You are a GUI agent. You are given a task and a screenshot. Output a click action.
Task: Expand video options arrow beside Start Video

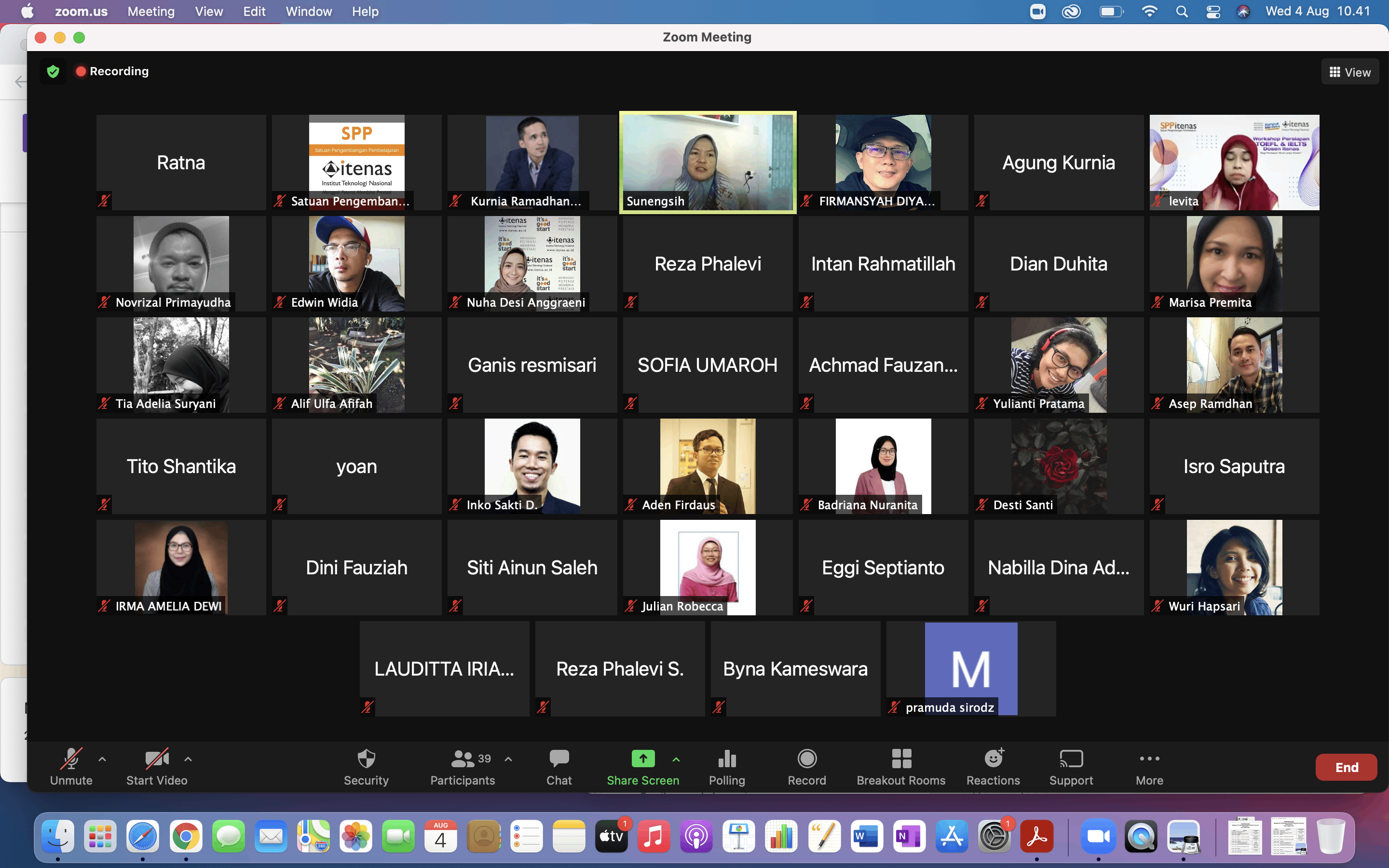[x=188, y=759]
